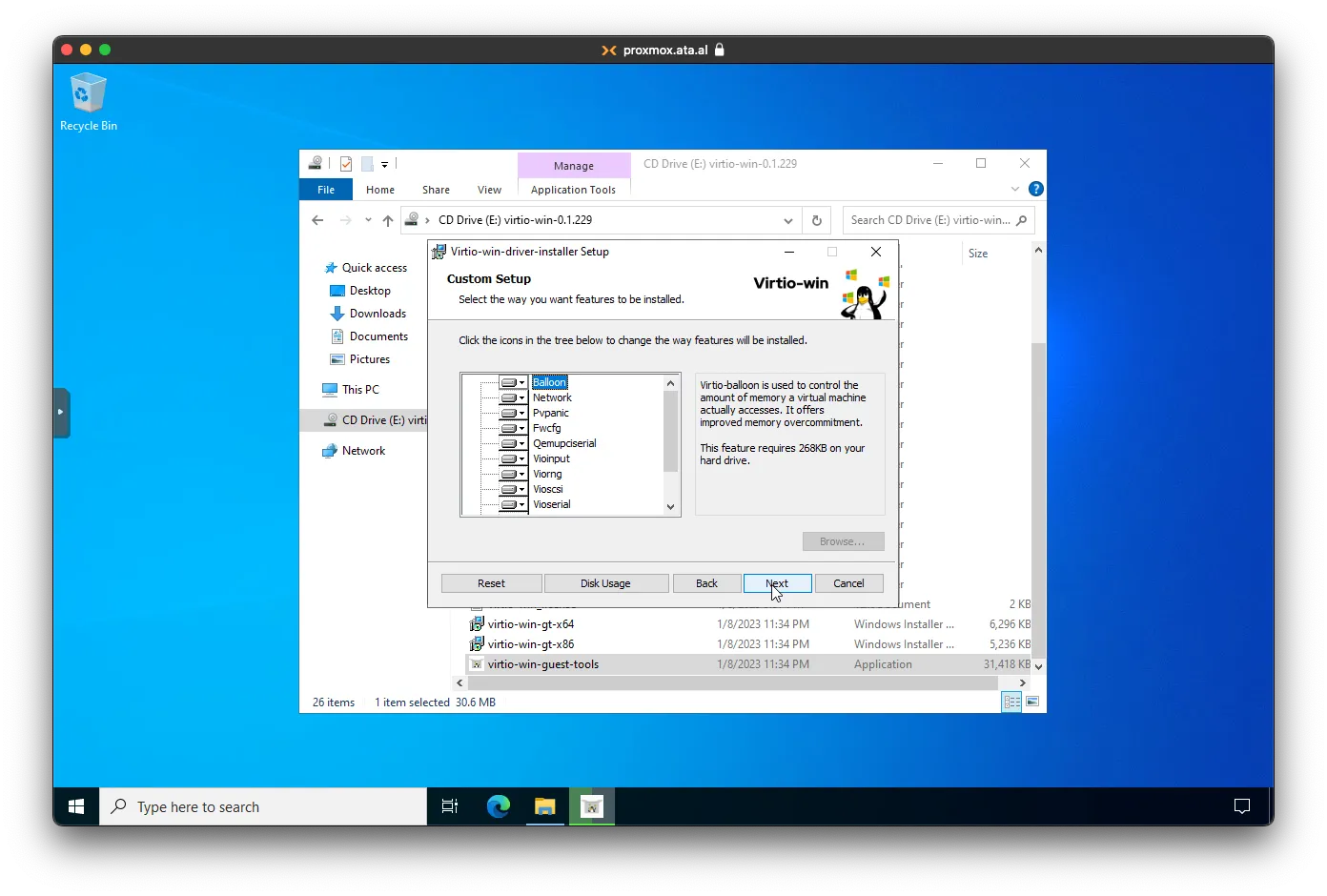The height and width of the screenshot is (896, 1327).
Task: Open the Windows Start menu
Action: click(76, 806)
